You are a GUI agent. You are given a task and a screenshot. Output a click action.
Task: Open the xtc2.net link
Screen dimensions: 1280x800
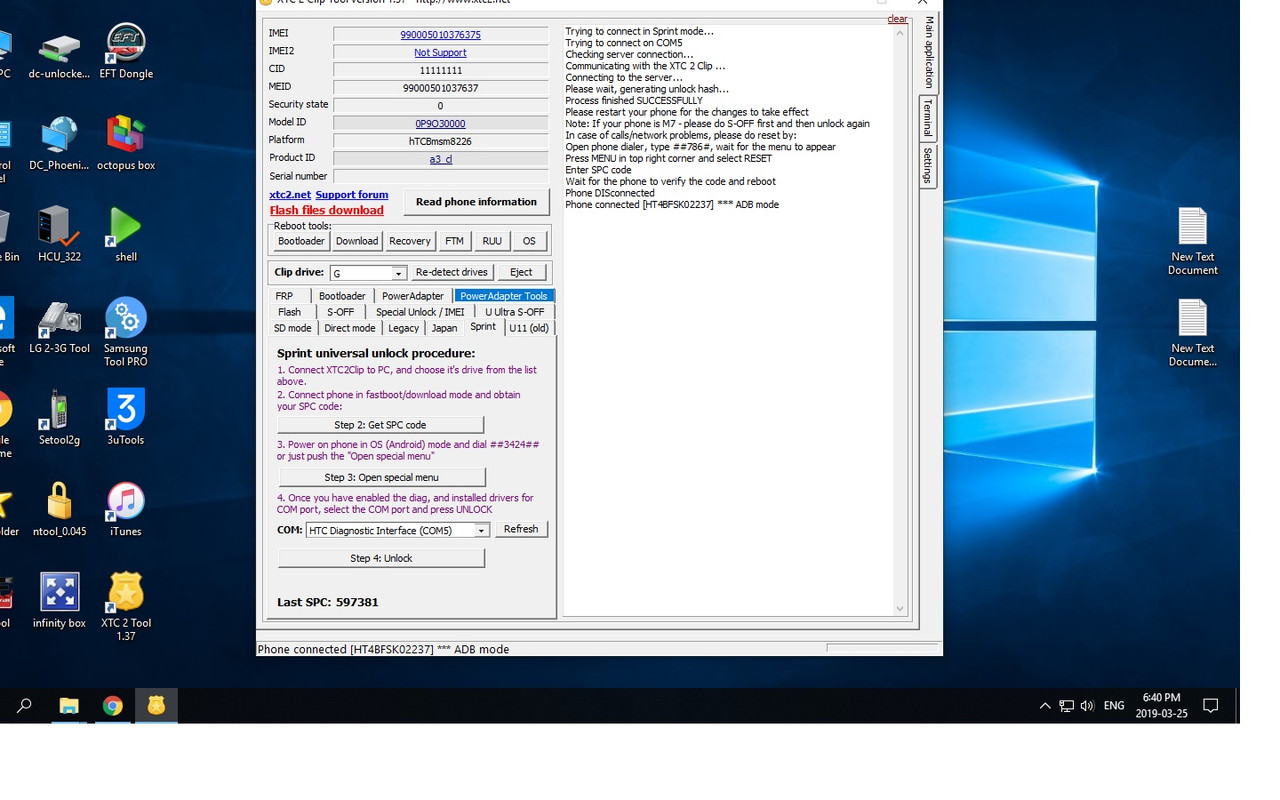pos(290,195)
